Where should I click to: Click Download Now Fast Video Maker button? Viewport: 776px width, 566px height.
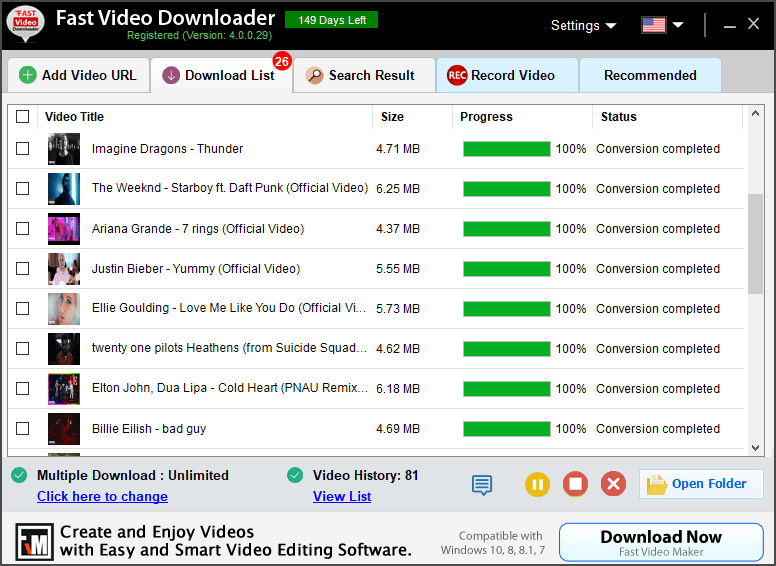pyautogui.click(x=661, y=542)
